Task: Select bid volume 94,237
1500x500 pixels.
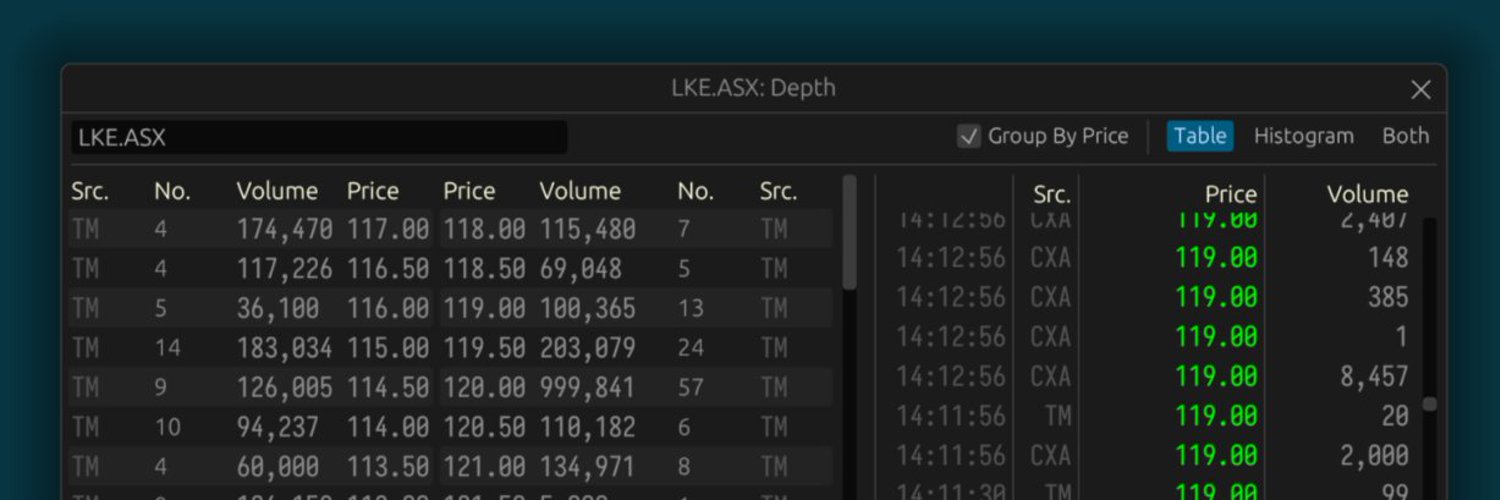Action: point(277,427)
